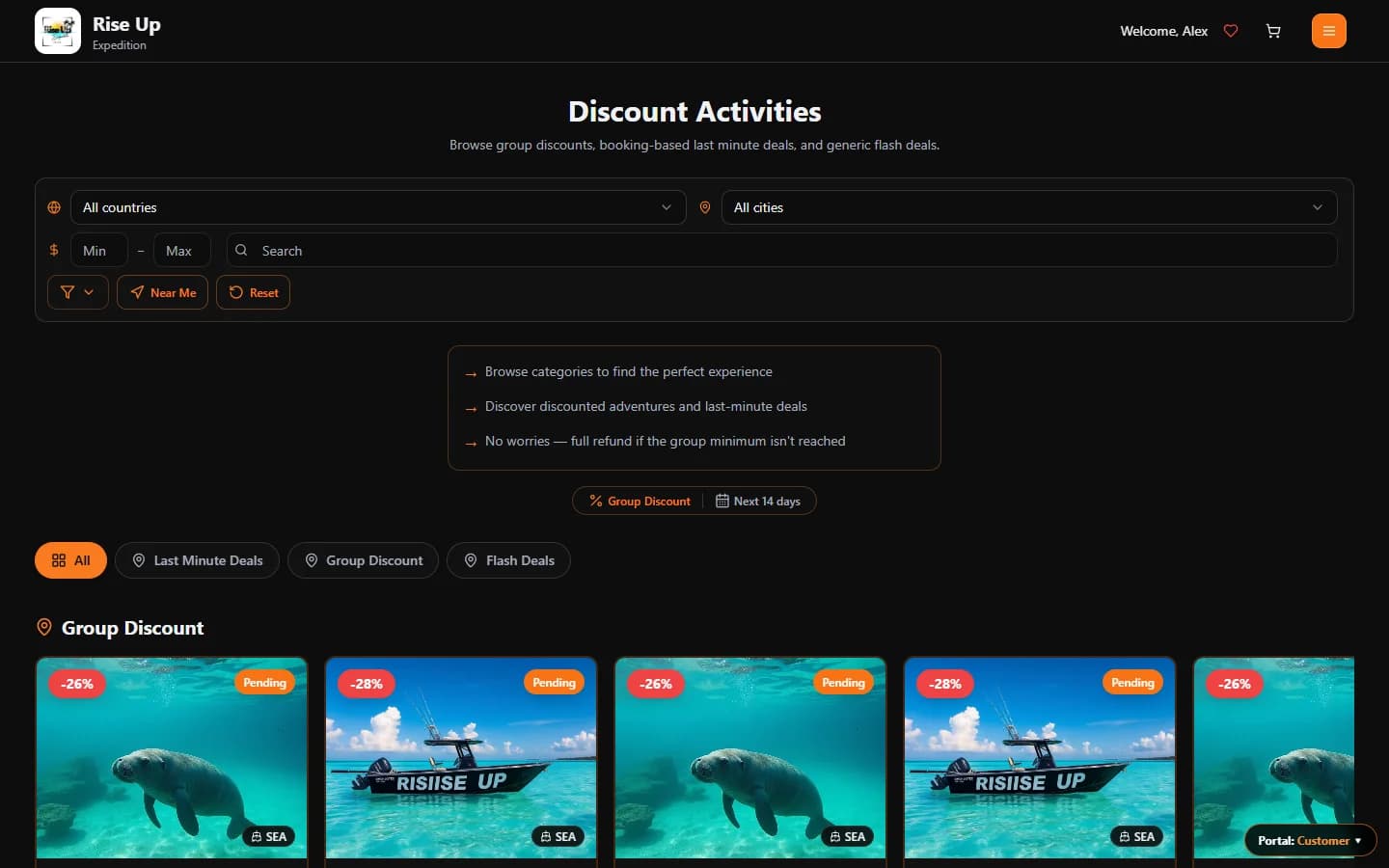Screen dimensions: 1389x868
Task: Click the Min price field
Action: click(99, 250)
